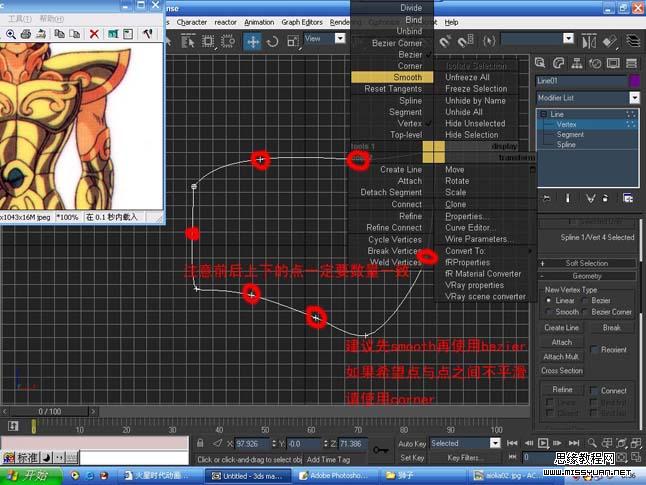
Task: Pin the modifier stack
Action: pyautogui.click(x=547, y=199)
